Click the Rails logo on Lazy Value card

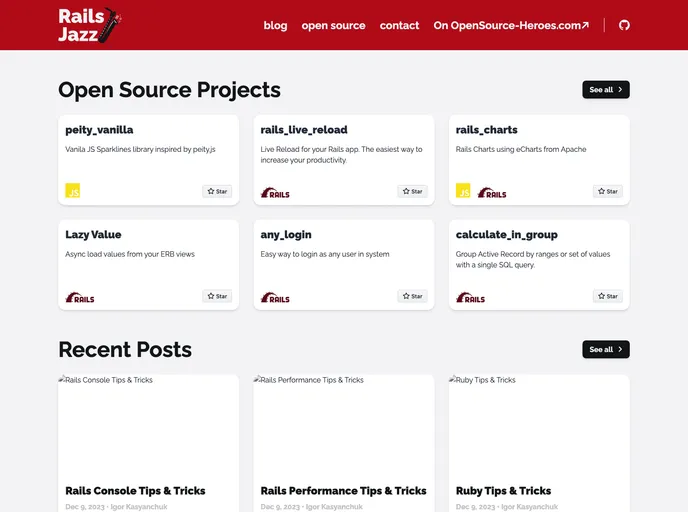pos(80,297)
